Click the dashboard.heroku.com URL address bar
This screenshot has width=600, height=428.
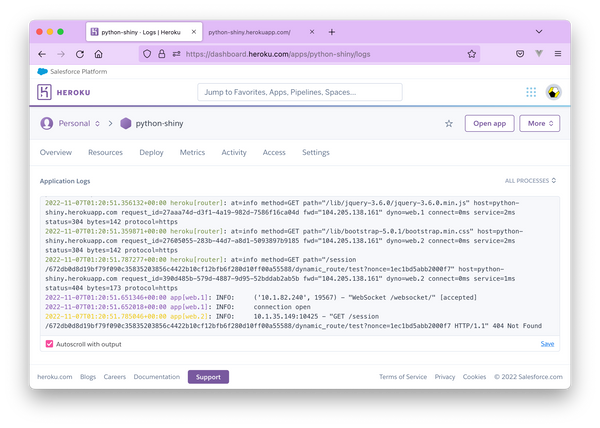point(309,54)
